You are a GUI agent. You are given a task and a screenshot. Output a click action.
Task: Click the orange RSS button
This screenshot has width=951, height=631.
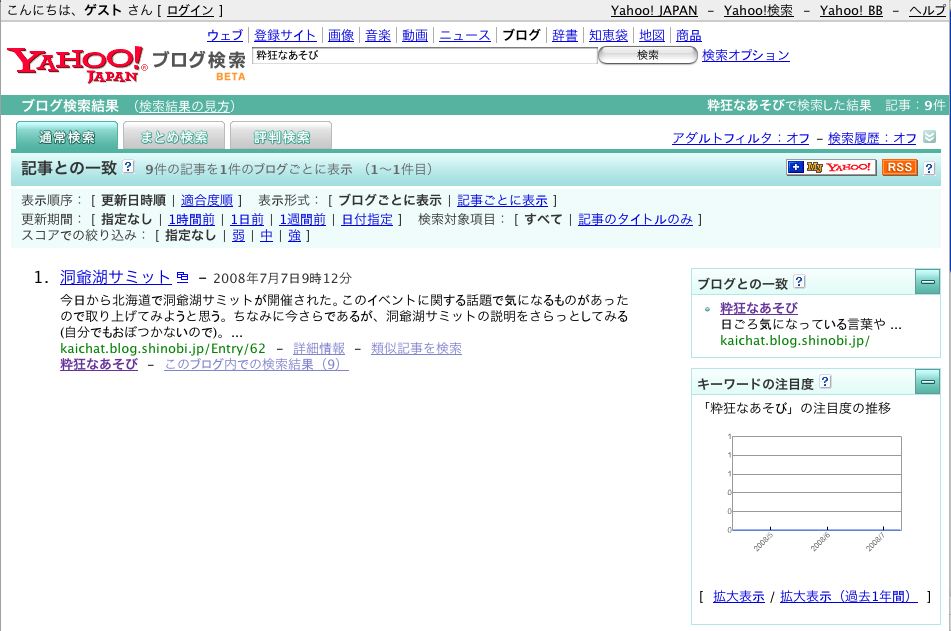(x=899, y=167)
